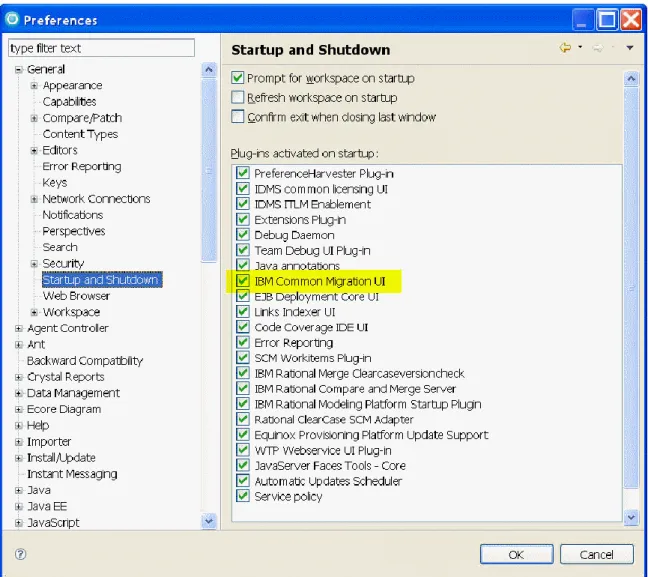
Task: Uncheck Rational ClearCase SCM Adapter
Action: tap(243, 419)
